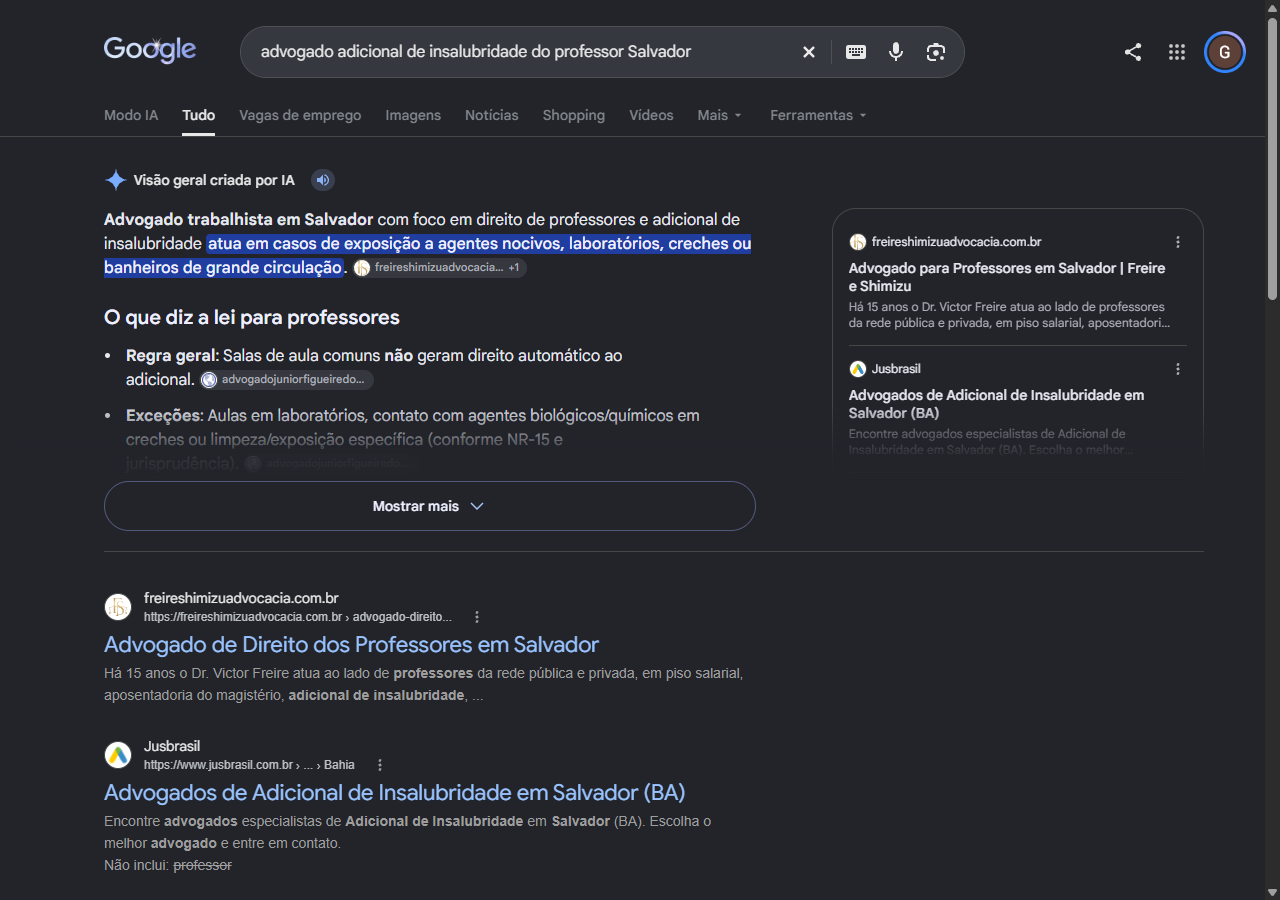Screen dimensions: 1280x900
Task: Click 'O que diz a lei para professores' heading
Action: [252, 317]
